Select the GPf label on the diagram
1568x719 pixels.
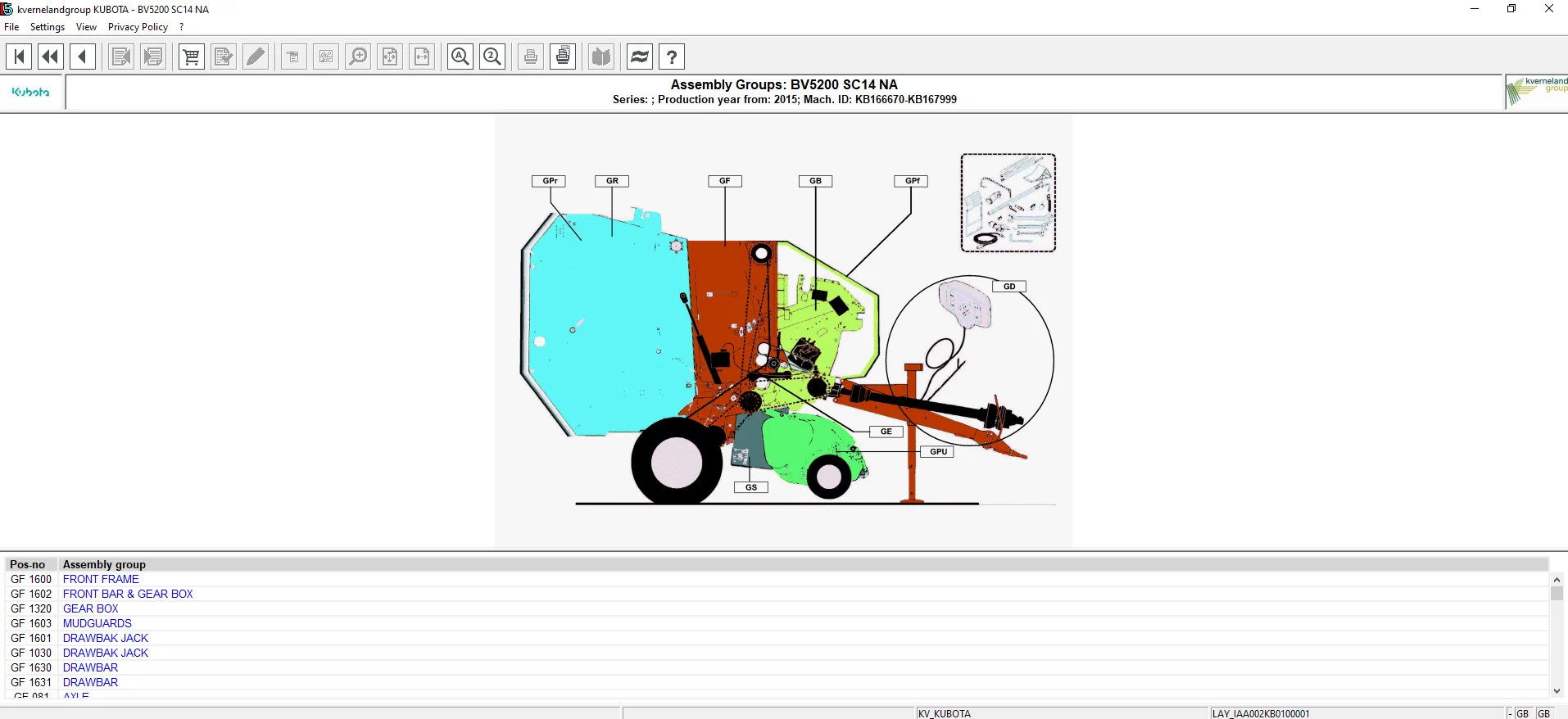pyautogui.click(x=912, y=181)
